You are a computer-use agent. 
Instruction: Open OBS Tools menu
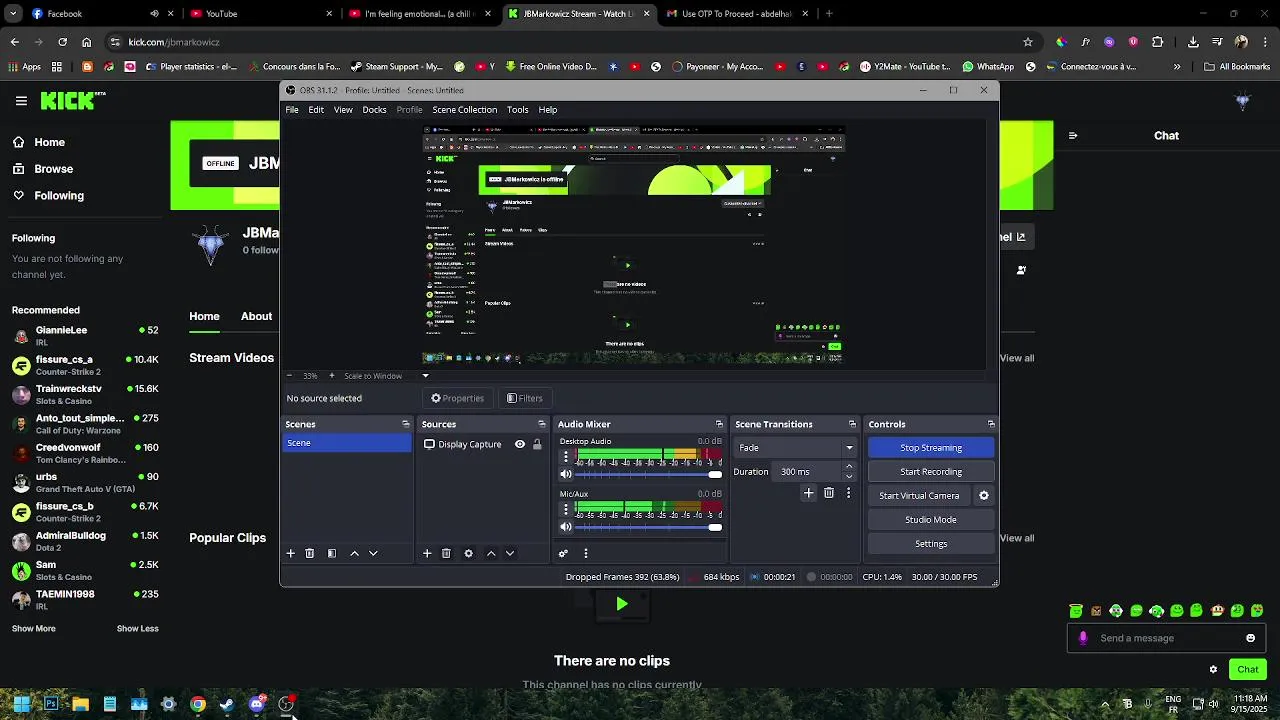[517, 110]
